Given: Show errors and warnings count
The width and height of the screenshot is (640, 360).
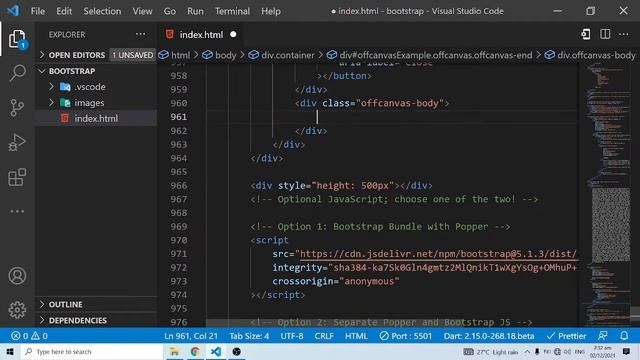Looking at the screenshot, I should click(x=29, y=336).
